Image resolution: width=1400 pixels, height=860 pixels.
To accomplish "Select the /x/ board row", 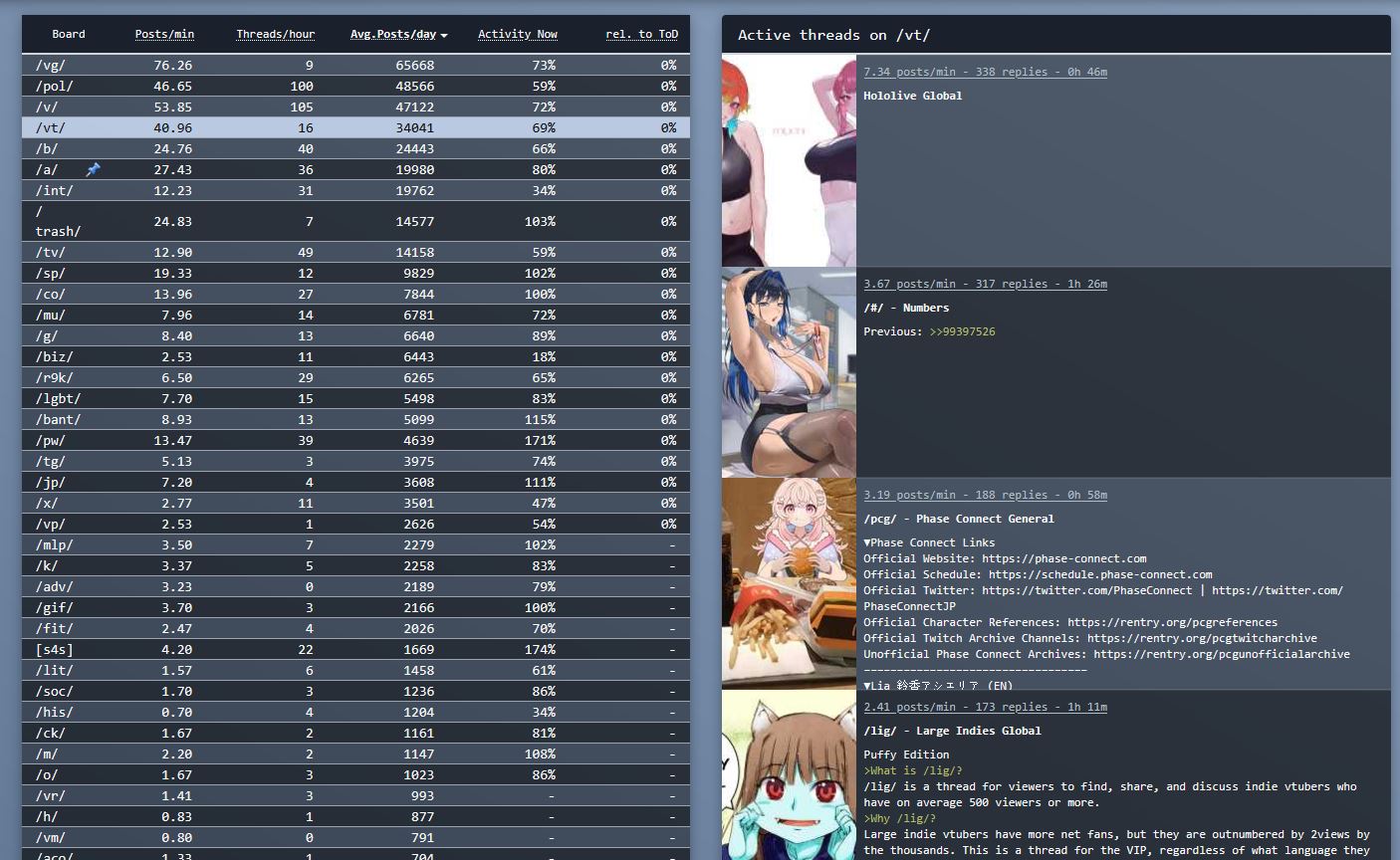I will (355, 503).
